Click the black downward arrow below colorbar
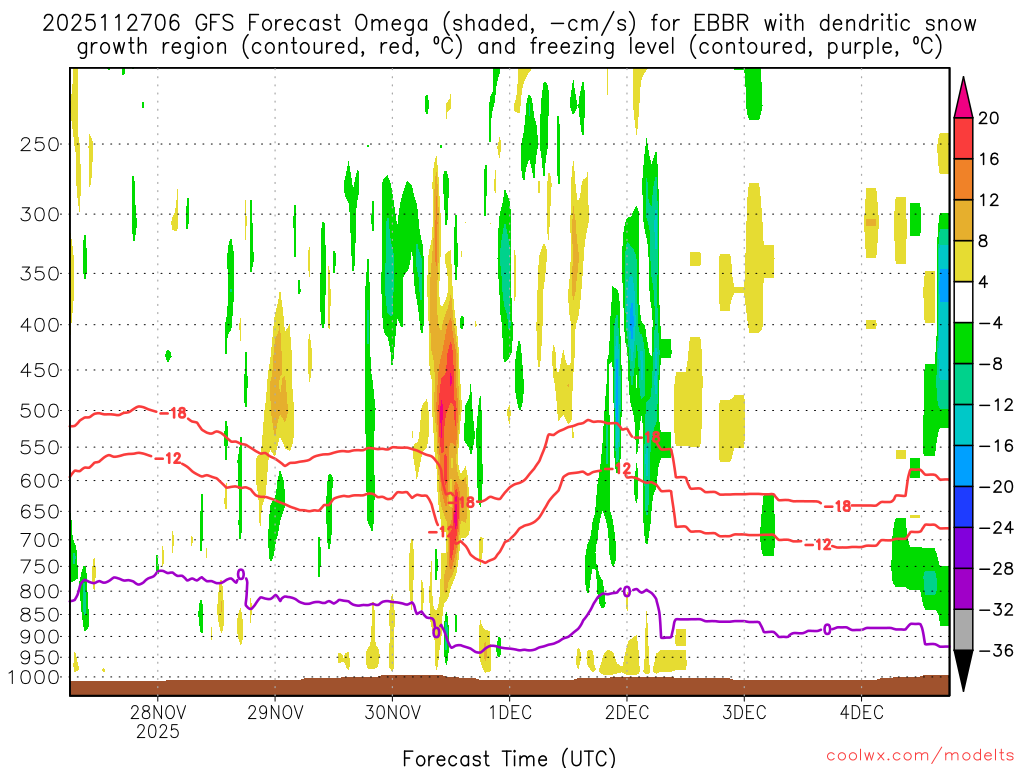This screenshot has height=768, width=1024. click(x=963, y=671)
